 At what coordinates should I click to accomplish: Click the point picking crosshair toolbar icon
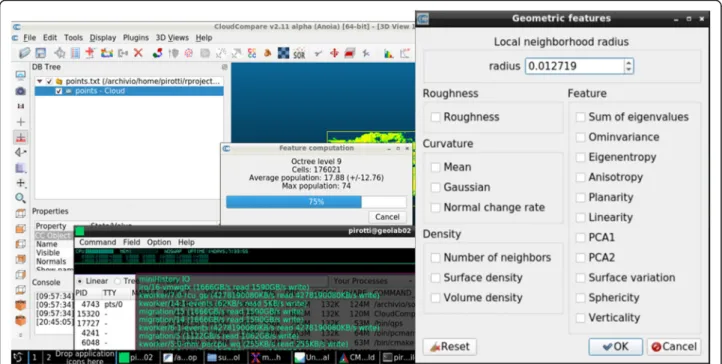click(59, 53)
